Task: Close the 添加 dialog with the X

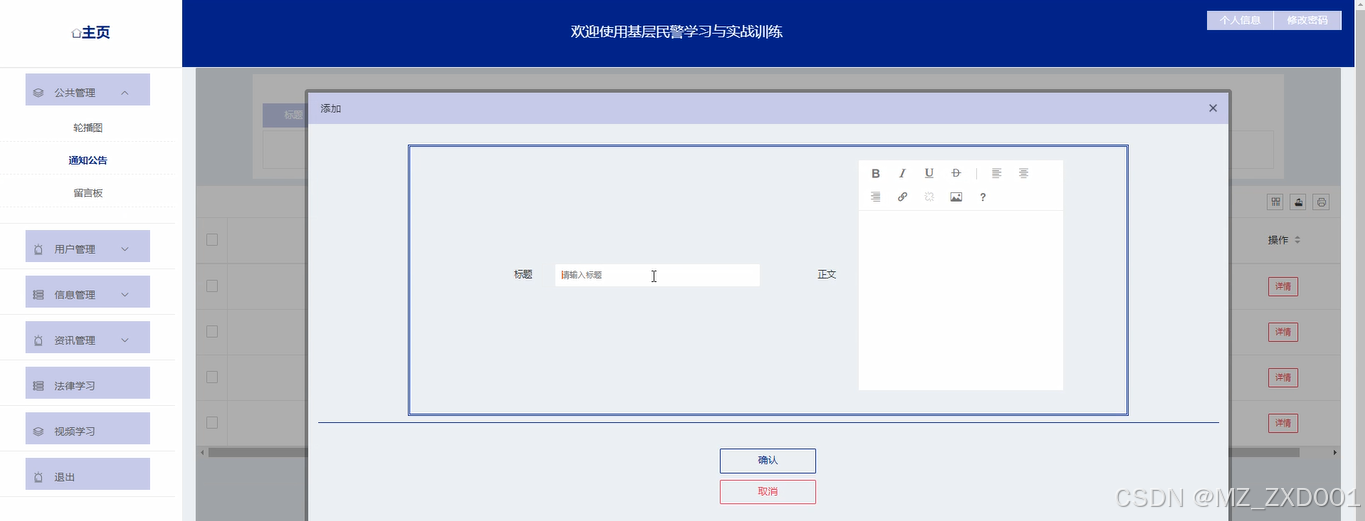Action: tap(1213, 108)
